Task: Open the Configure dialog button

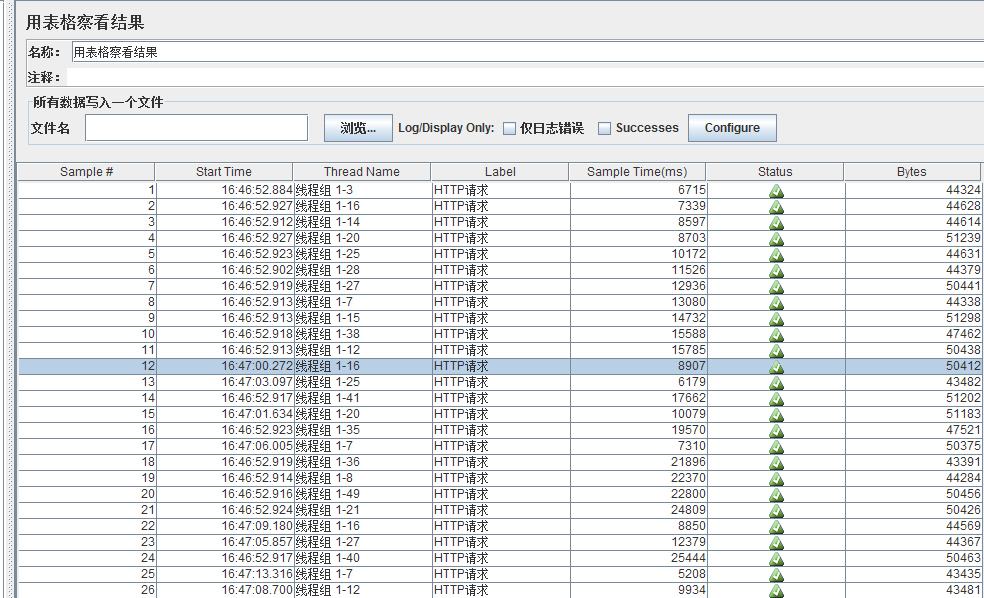Action: pos(732,128)
